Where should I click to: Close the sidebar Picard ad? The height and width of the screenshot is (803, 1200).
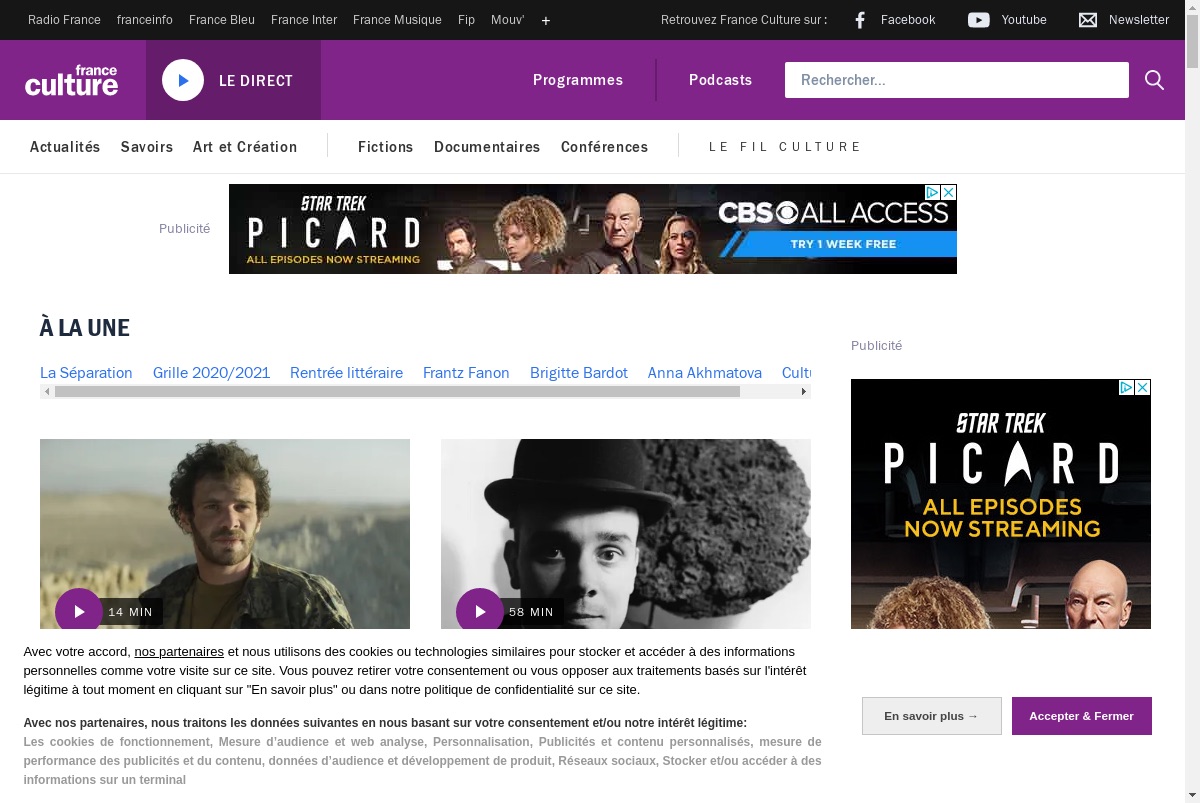coord(1143,387)
